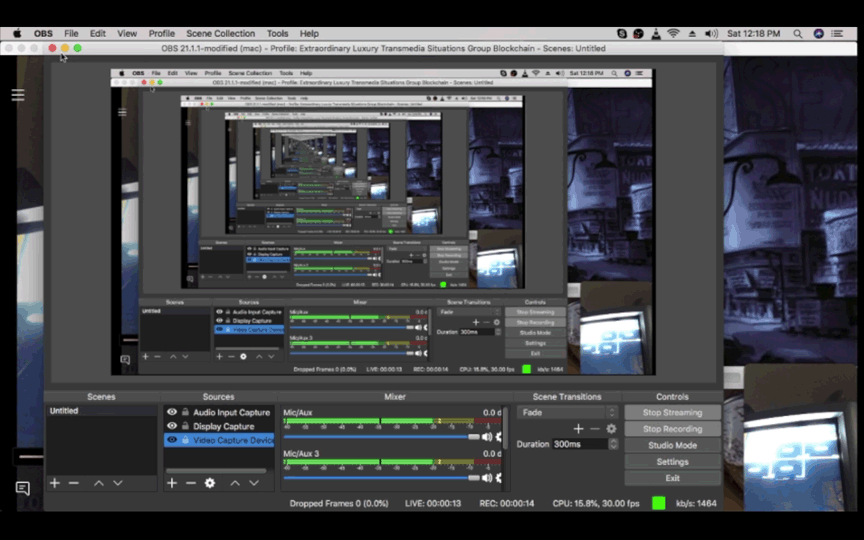Open the View menu
This screenshot has height=540, width=864.
click(x=127, y=34)
